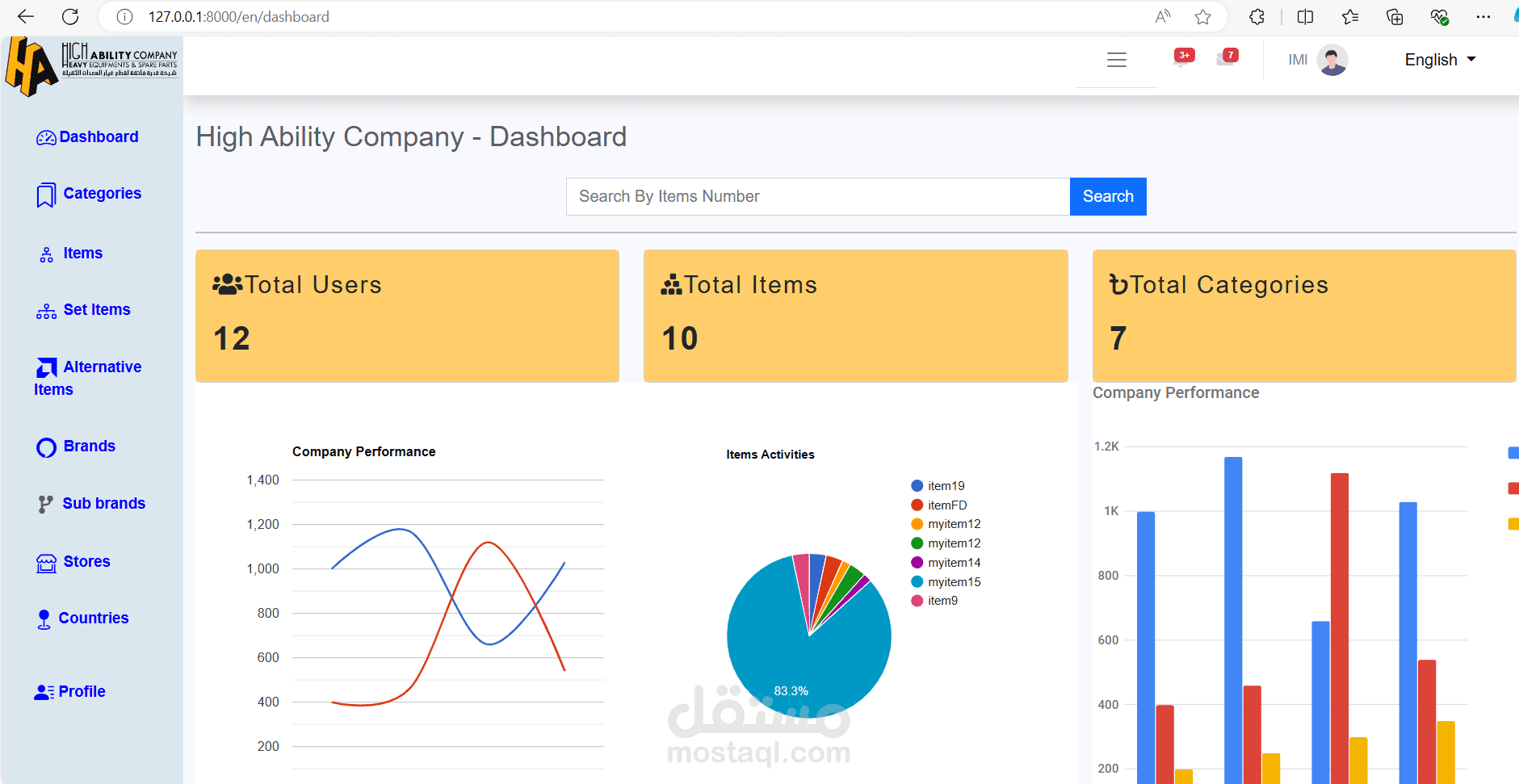
Task: Open messages with 7 badge
Action: 1227,57
